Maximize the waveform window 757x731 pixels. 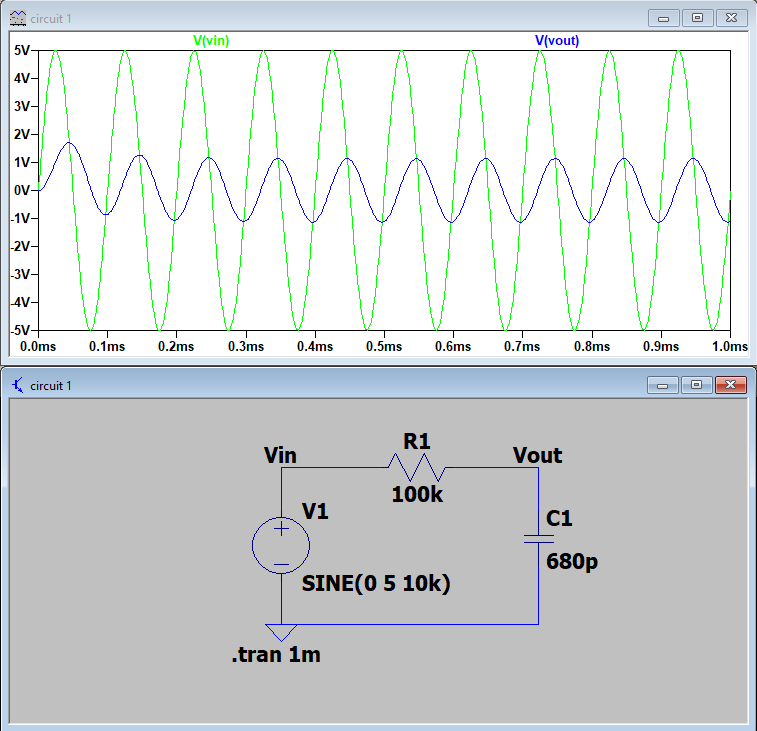[697, 18]
